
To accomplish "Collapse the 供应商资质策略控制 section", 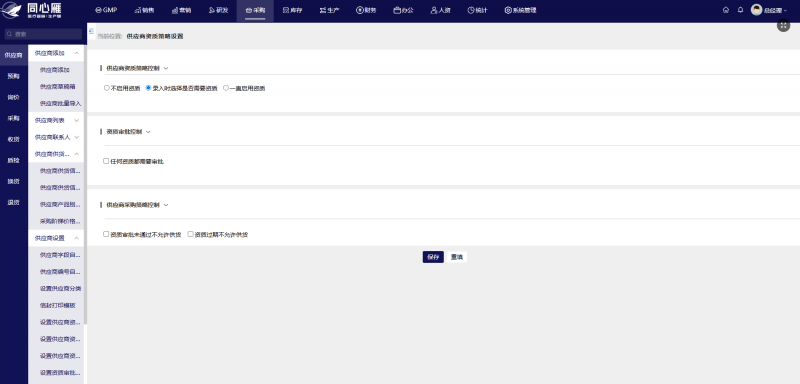I will pyautogui.click(x=165, y=68).
